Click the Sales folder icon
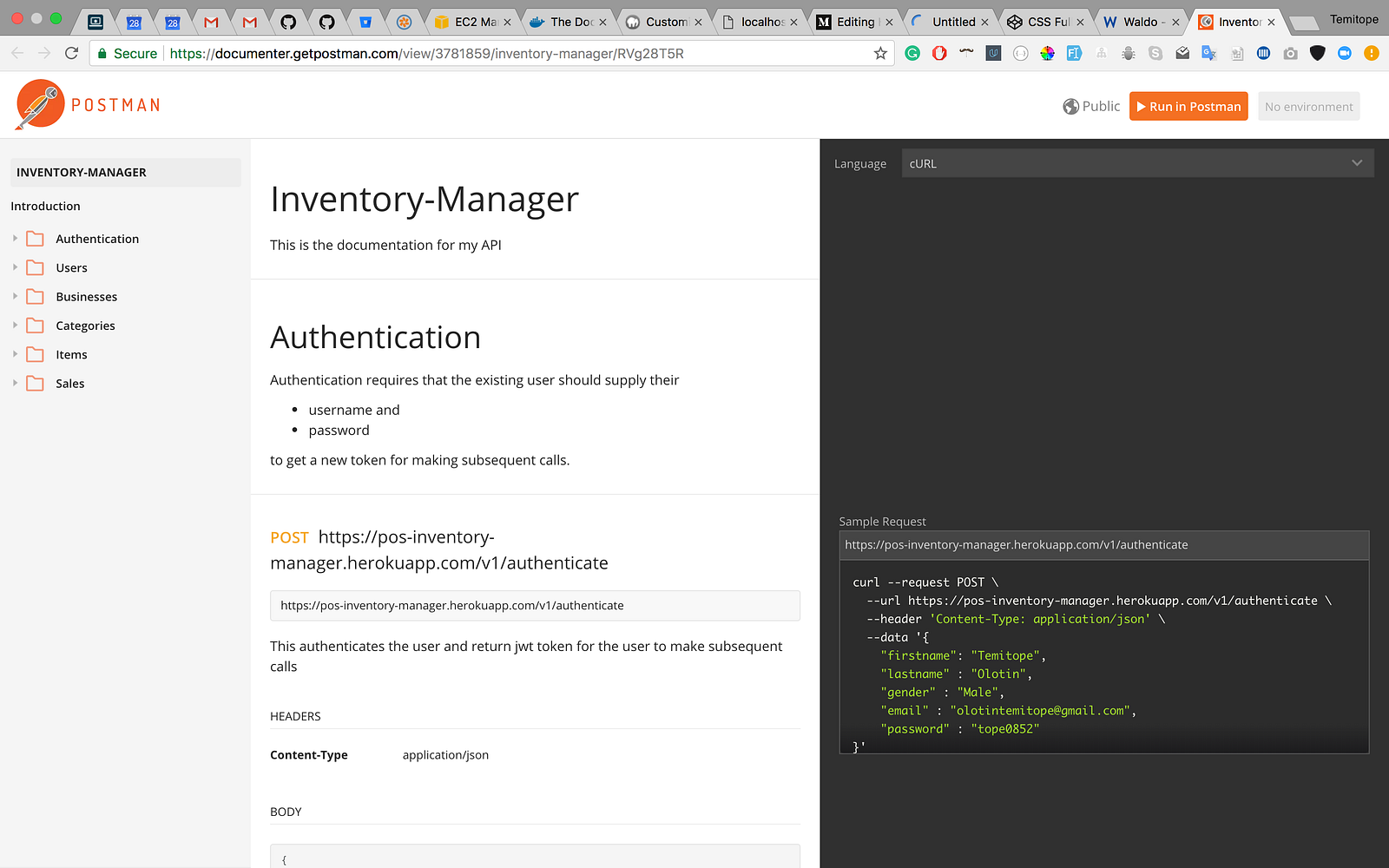This screenshot has height=868, width=1389. click(35, 384)
